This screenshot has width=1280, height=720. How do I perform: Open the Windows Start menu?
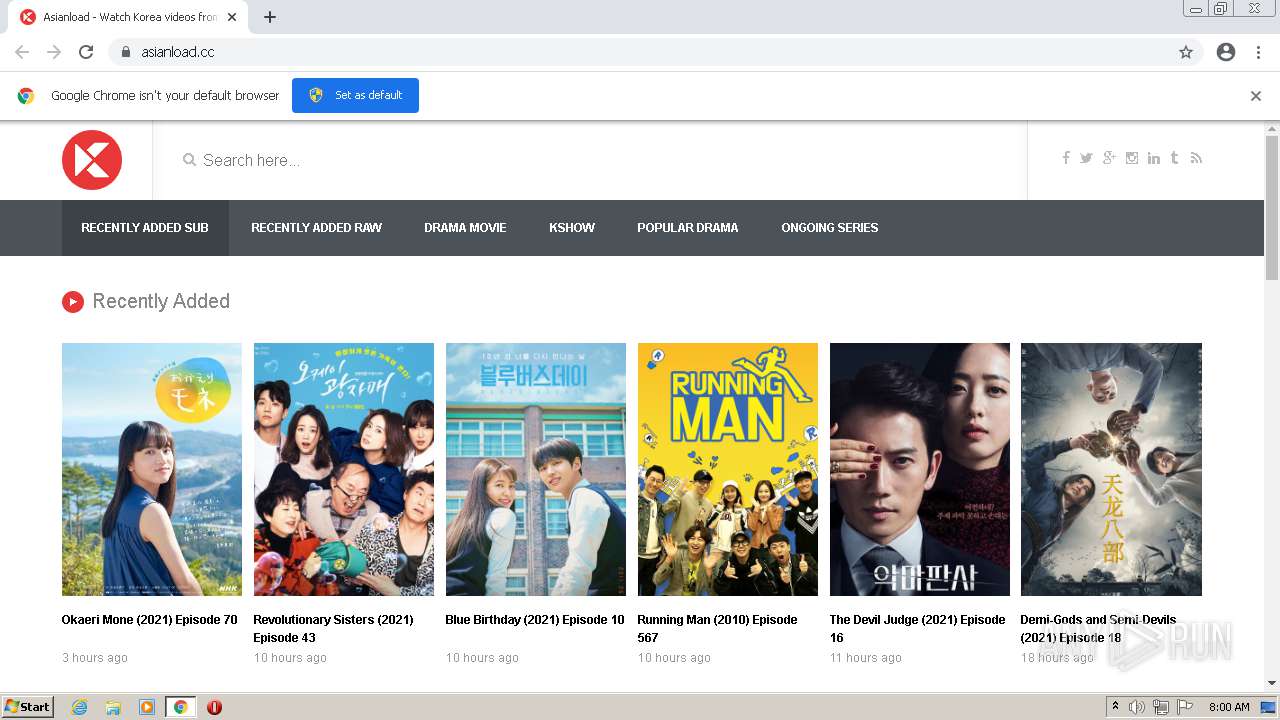[28, 707]
